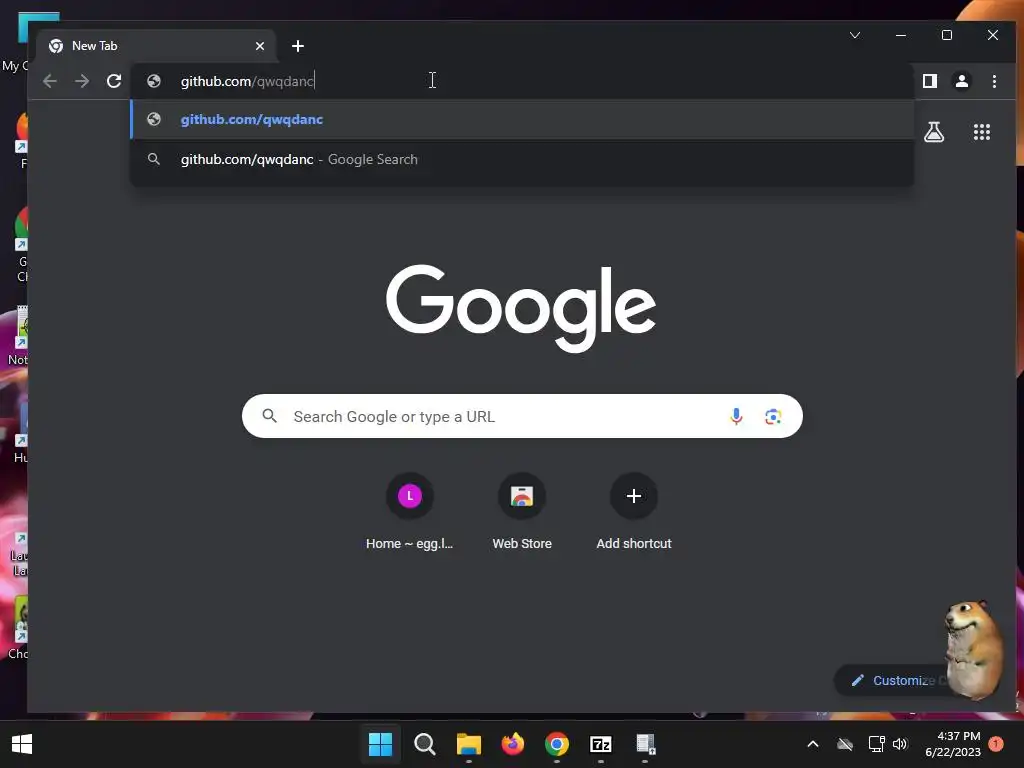Click the globe icon in the address bar
The height and width of the screenshot is (768, 1024).
click(x=154, y=81)
